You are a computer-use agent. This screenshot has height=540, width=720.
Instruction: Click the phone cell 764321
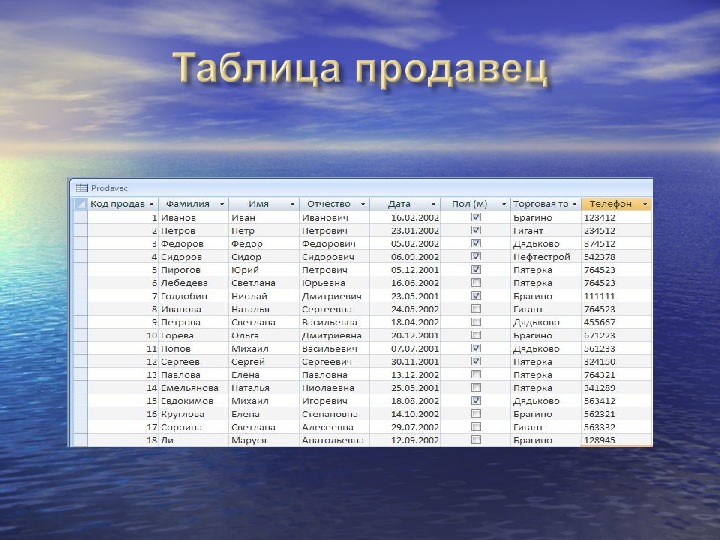pos(616,374)
